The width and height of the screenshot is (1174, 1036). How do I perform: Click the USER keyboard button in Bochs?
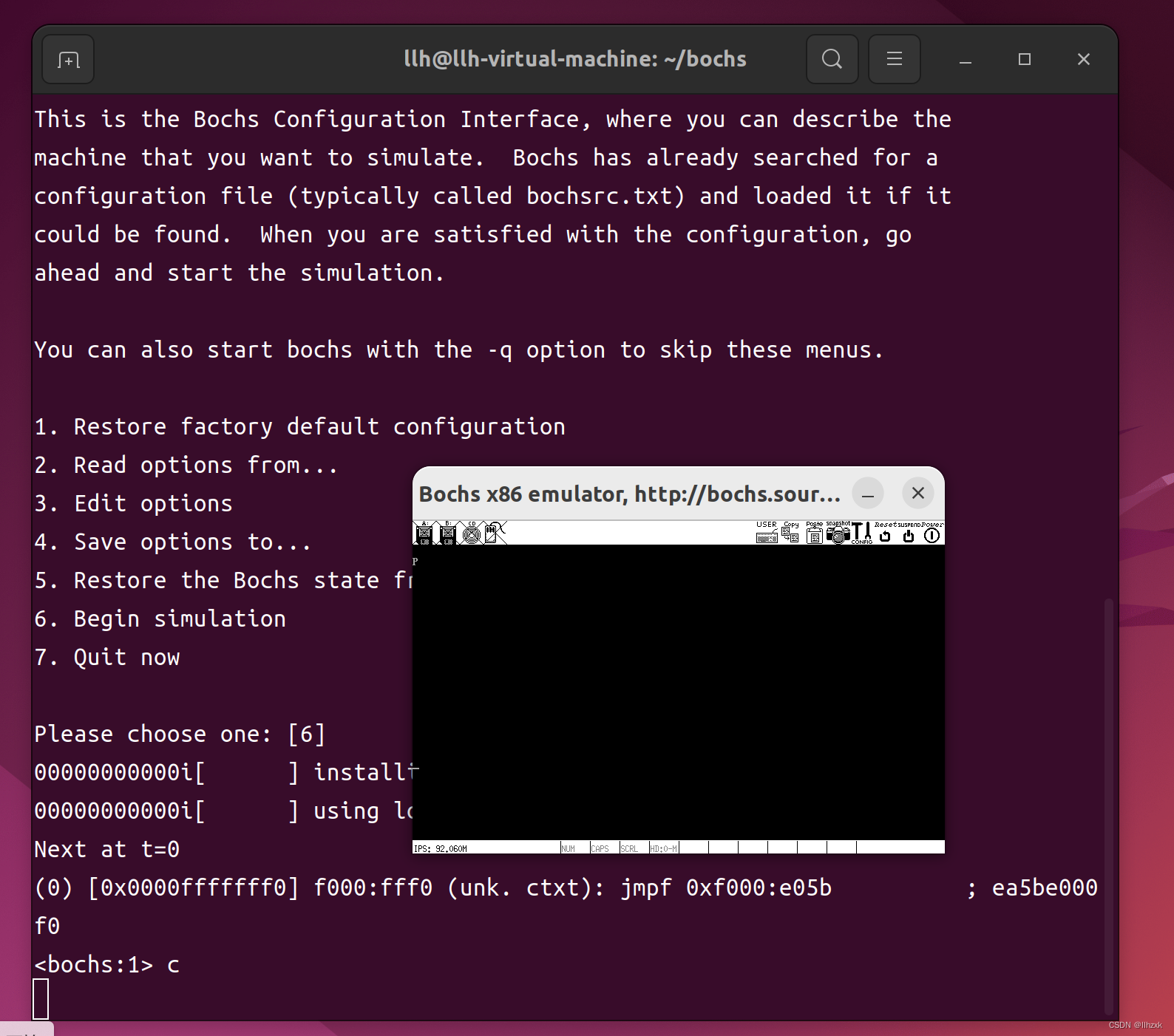click(767, 532)
